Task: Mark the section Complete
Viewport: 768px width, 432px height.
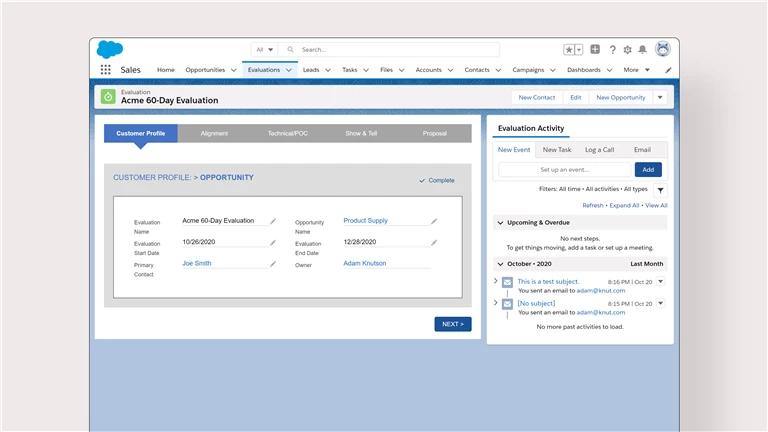Action: coord(436,180)
